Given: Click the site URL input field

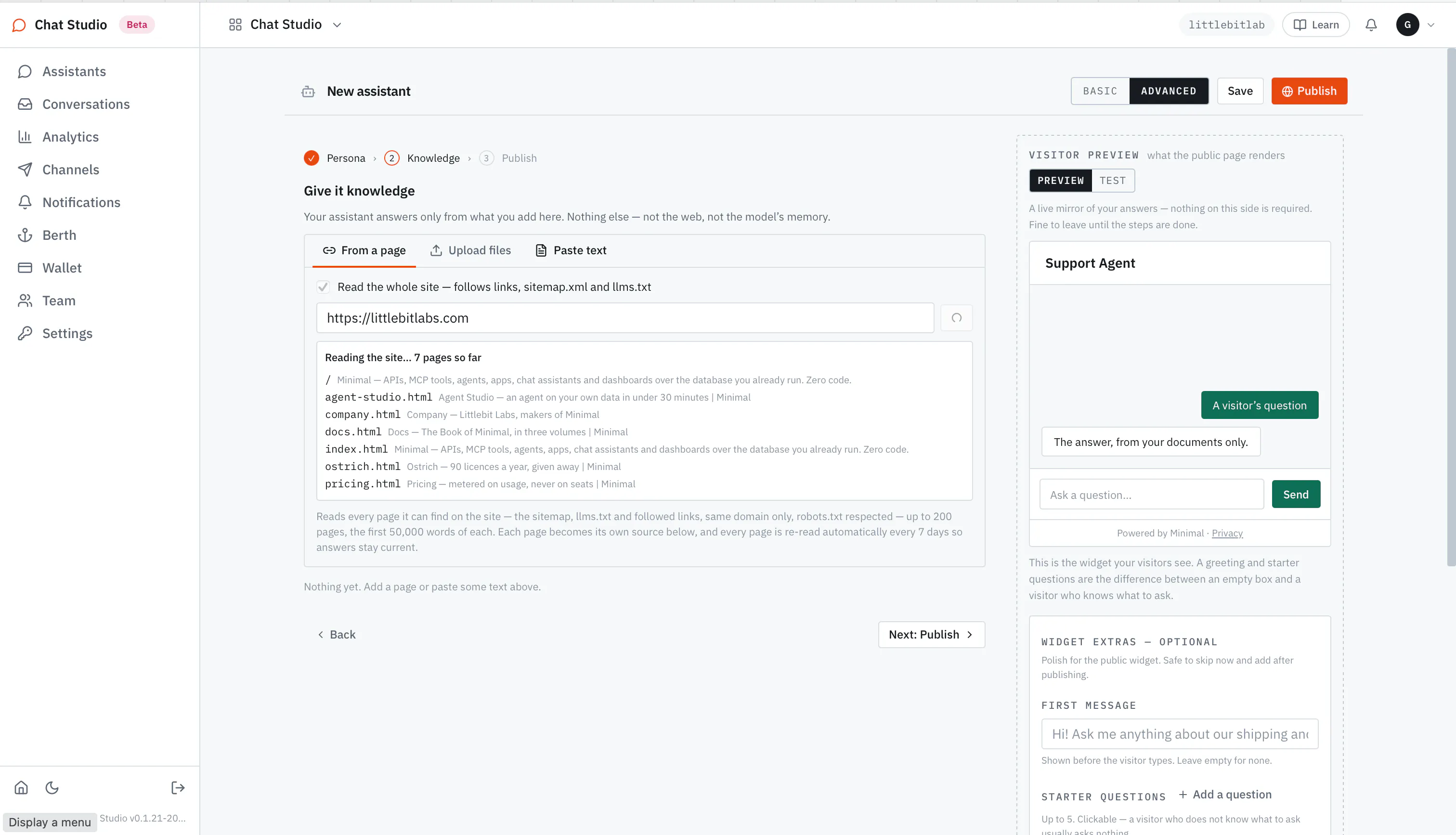Looking at the screenshot, I should pos(625,318).
